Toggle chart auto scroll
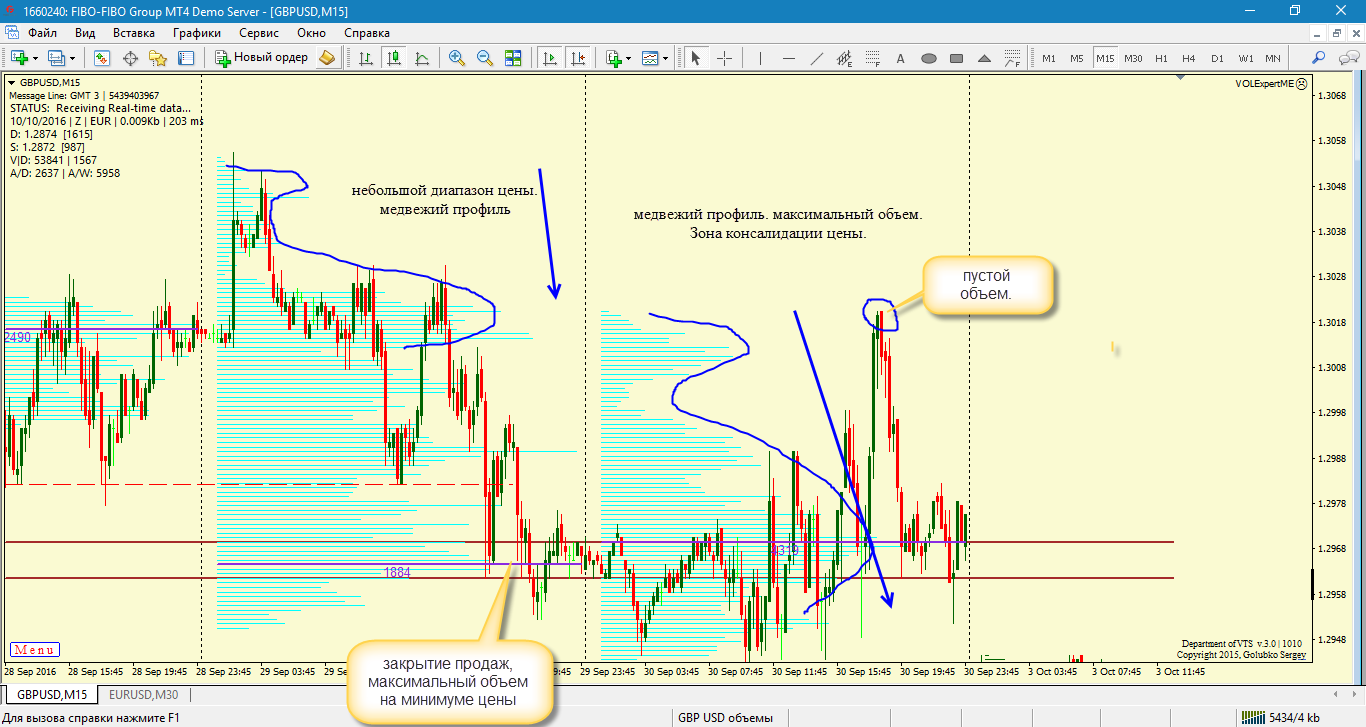The height and width of the screenshot is (727, 1366). 550,58
